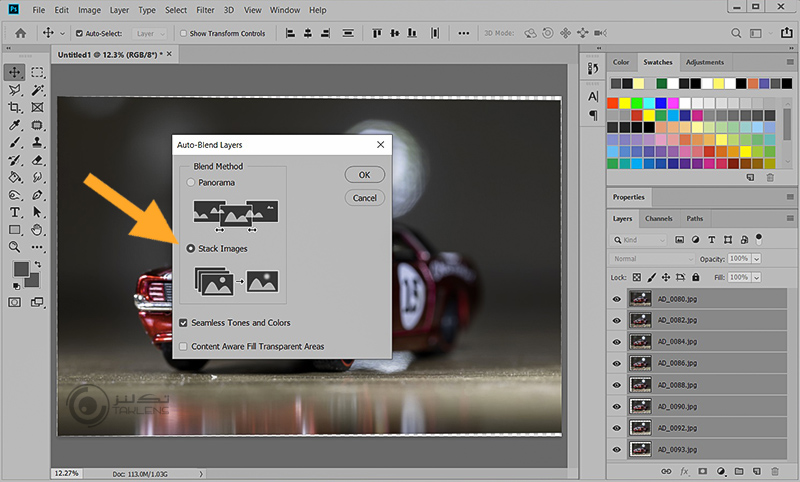
Task: Select the Magic Wand tool
Action: [x=37, y=90]
